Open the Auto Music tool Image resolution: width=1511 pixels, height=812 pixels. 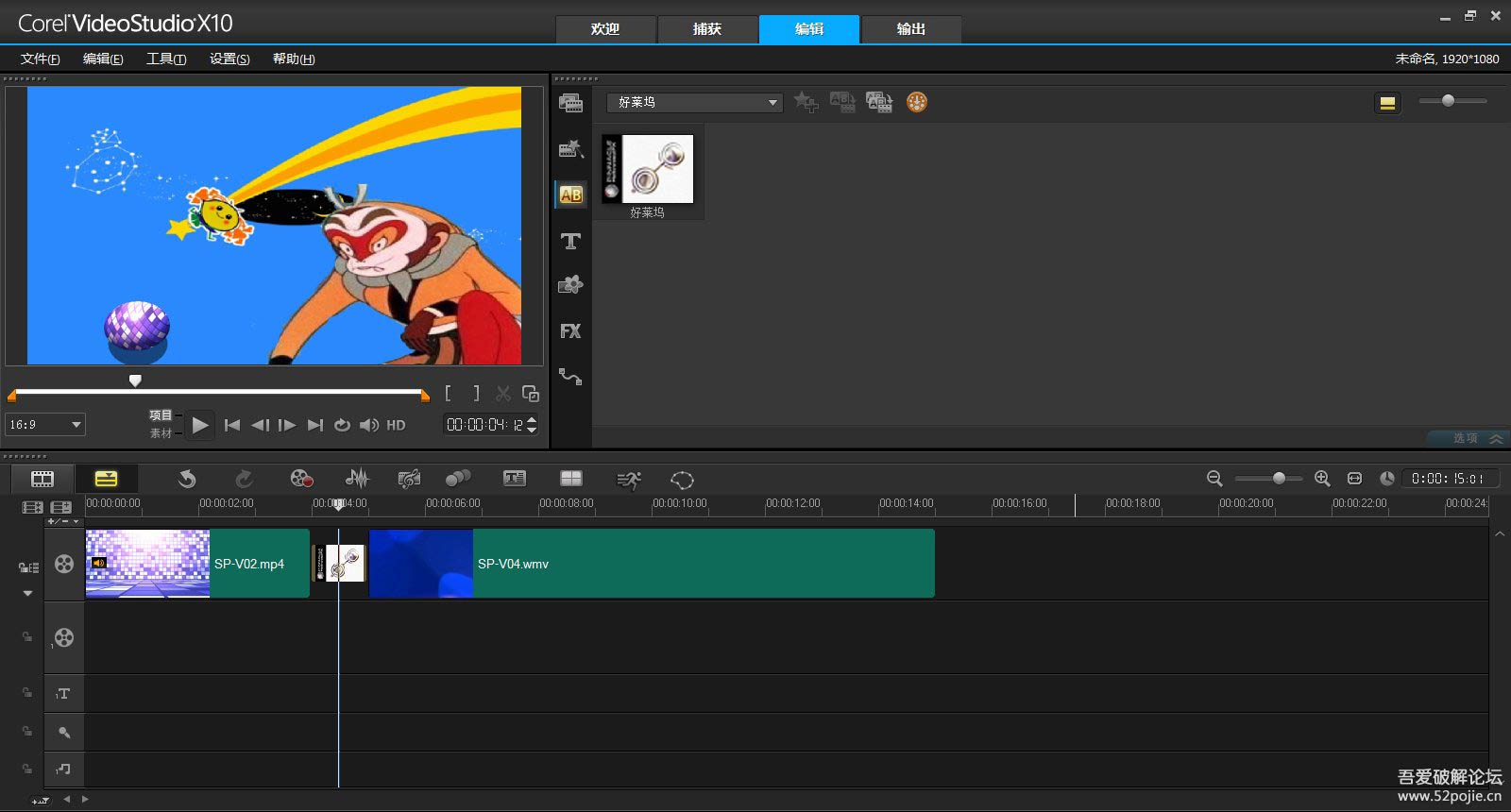(x=409, y=479)
